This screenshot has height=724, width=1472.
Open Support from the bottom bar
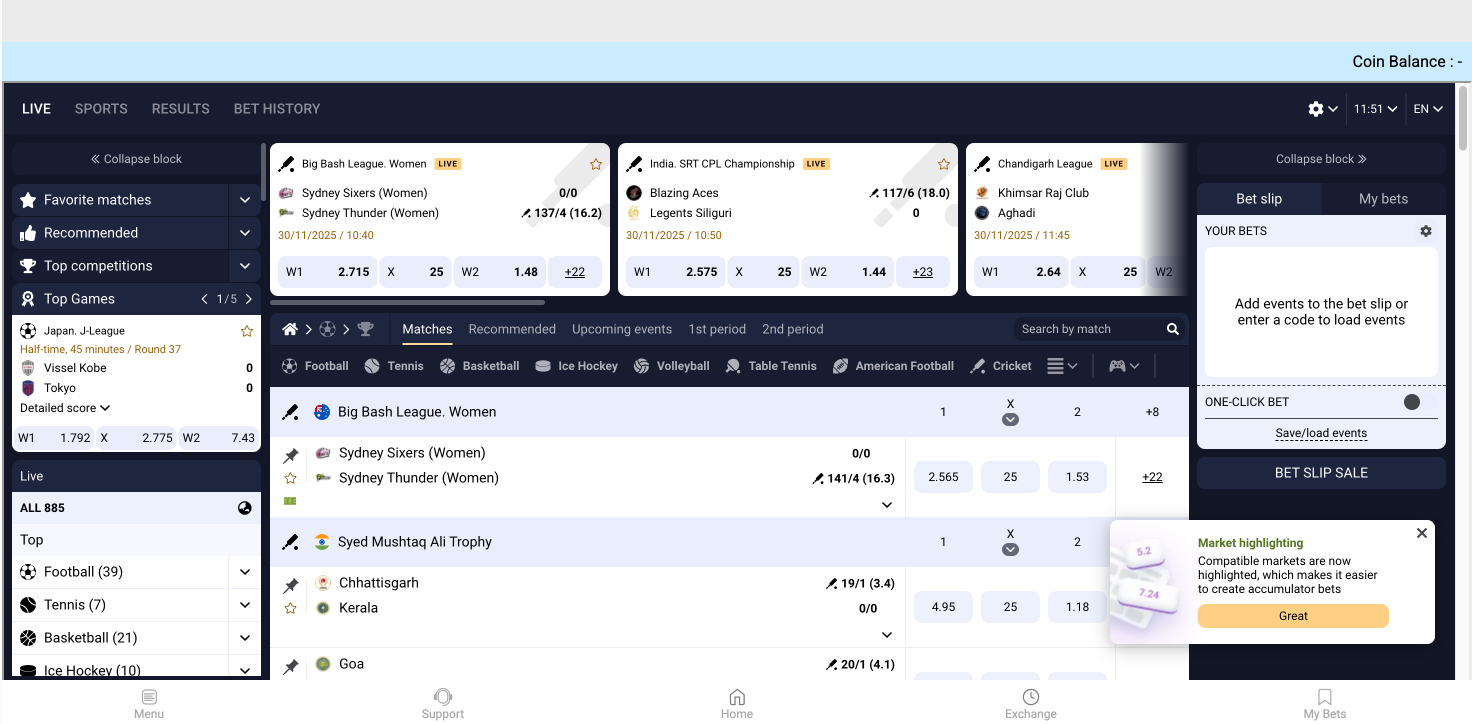click(x=443, y=702)
